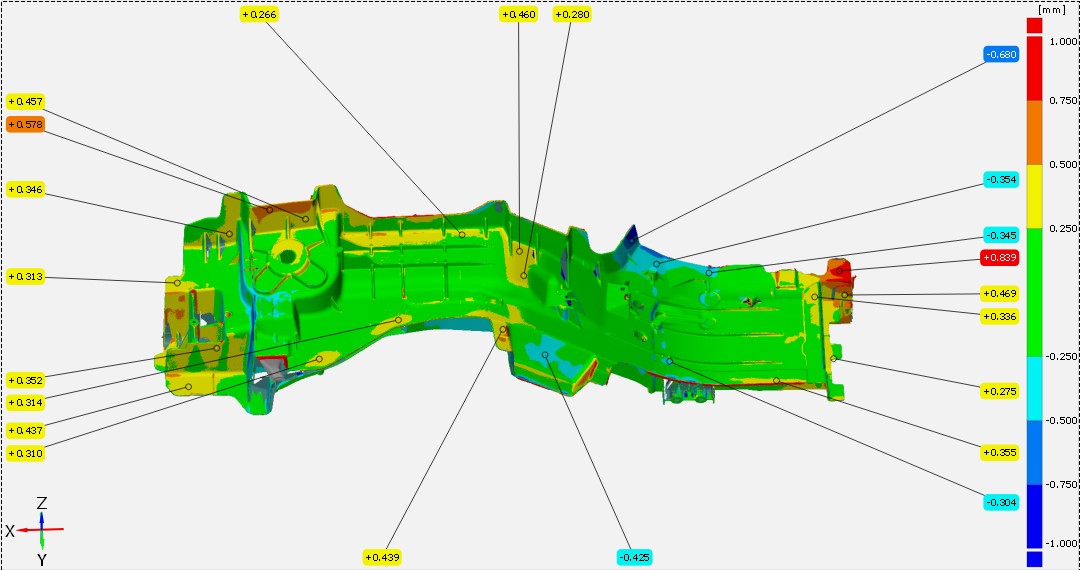Select the orange legend band
Image resolution: width=1081 pixels, height=570 pixels.
pyautogui.click(x=1034, y=132)
